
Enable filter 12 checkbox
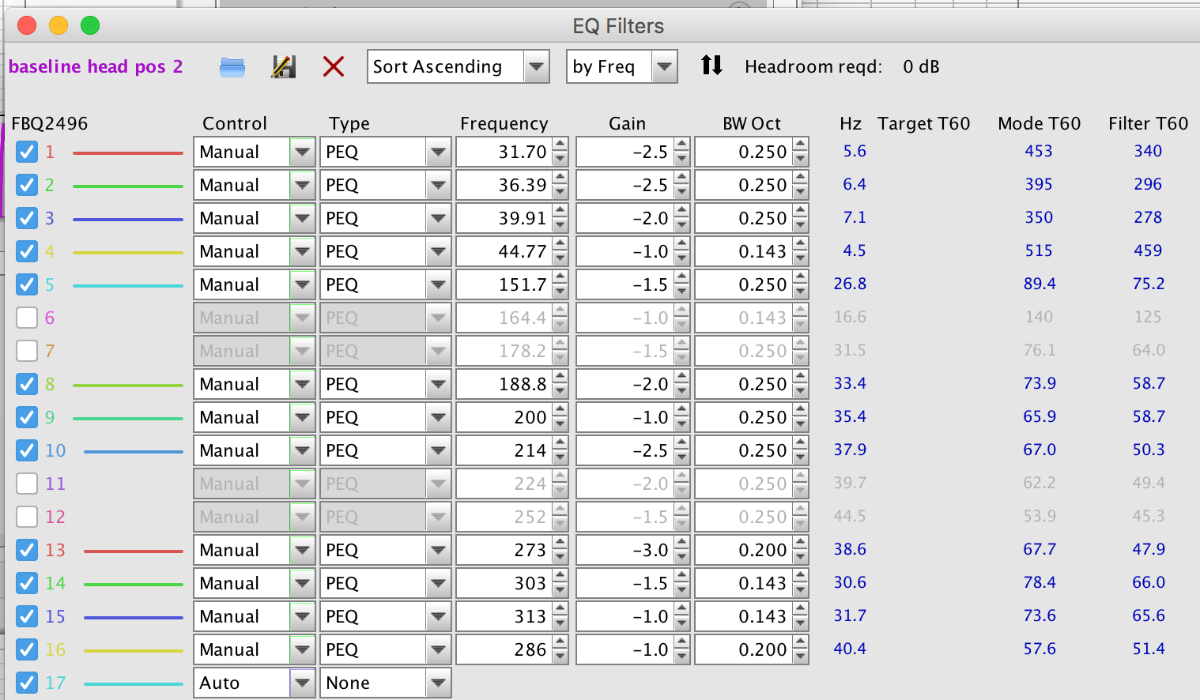[27, 517]
